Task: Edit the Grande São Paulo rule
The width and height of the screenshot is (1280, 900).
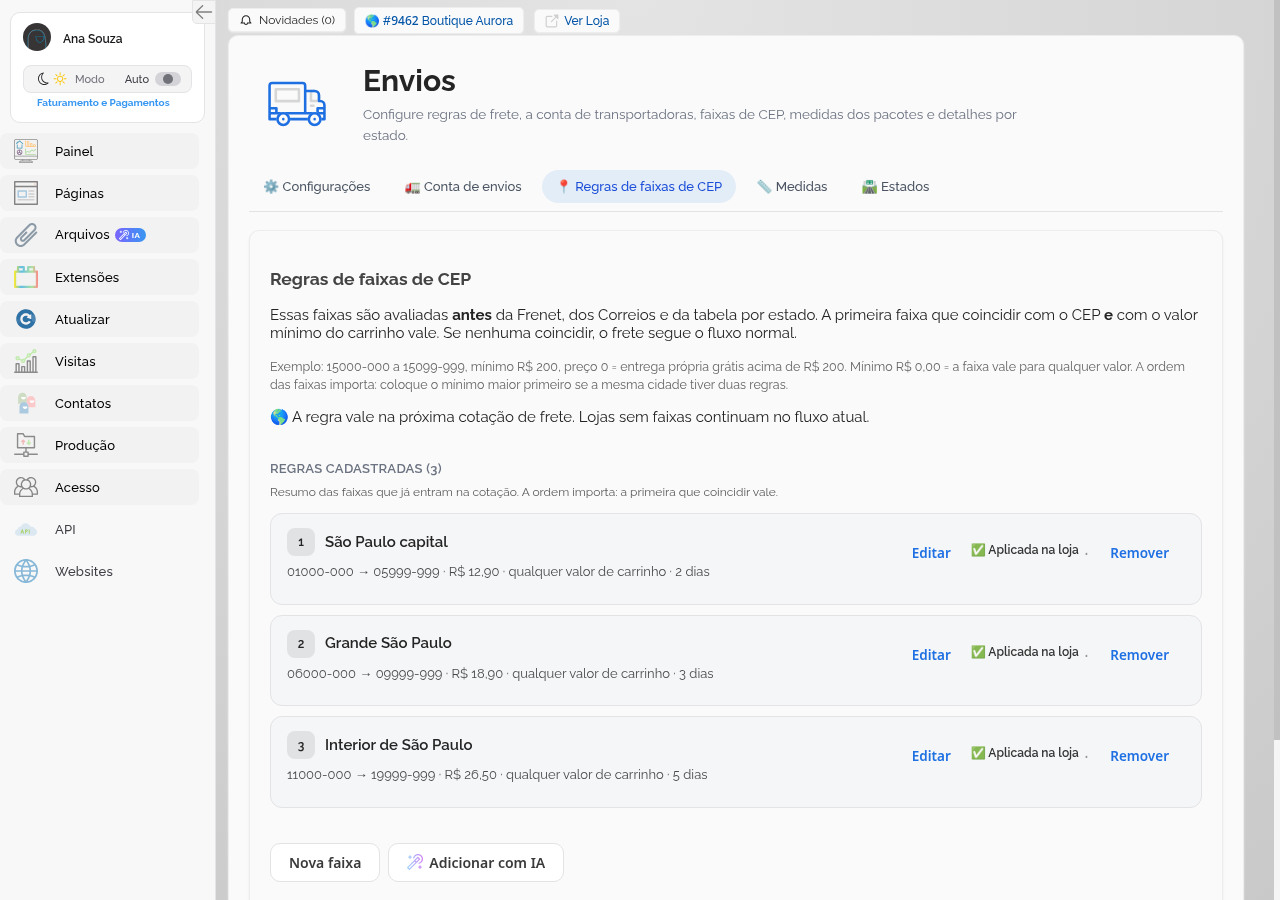Action: coord(931,655)
